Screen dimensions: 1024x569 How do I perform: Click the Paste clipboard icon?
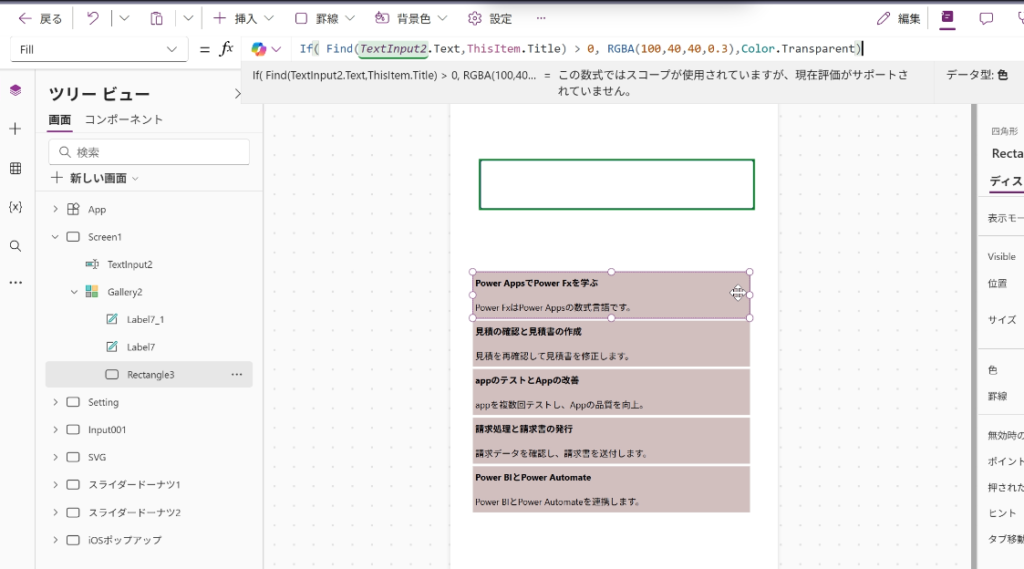(156, 18)
